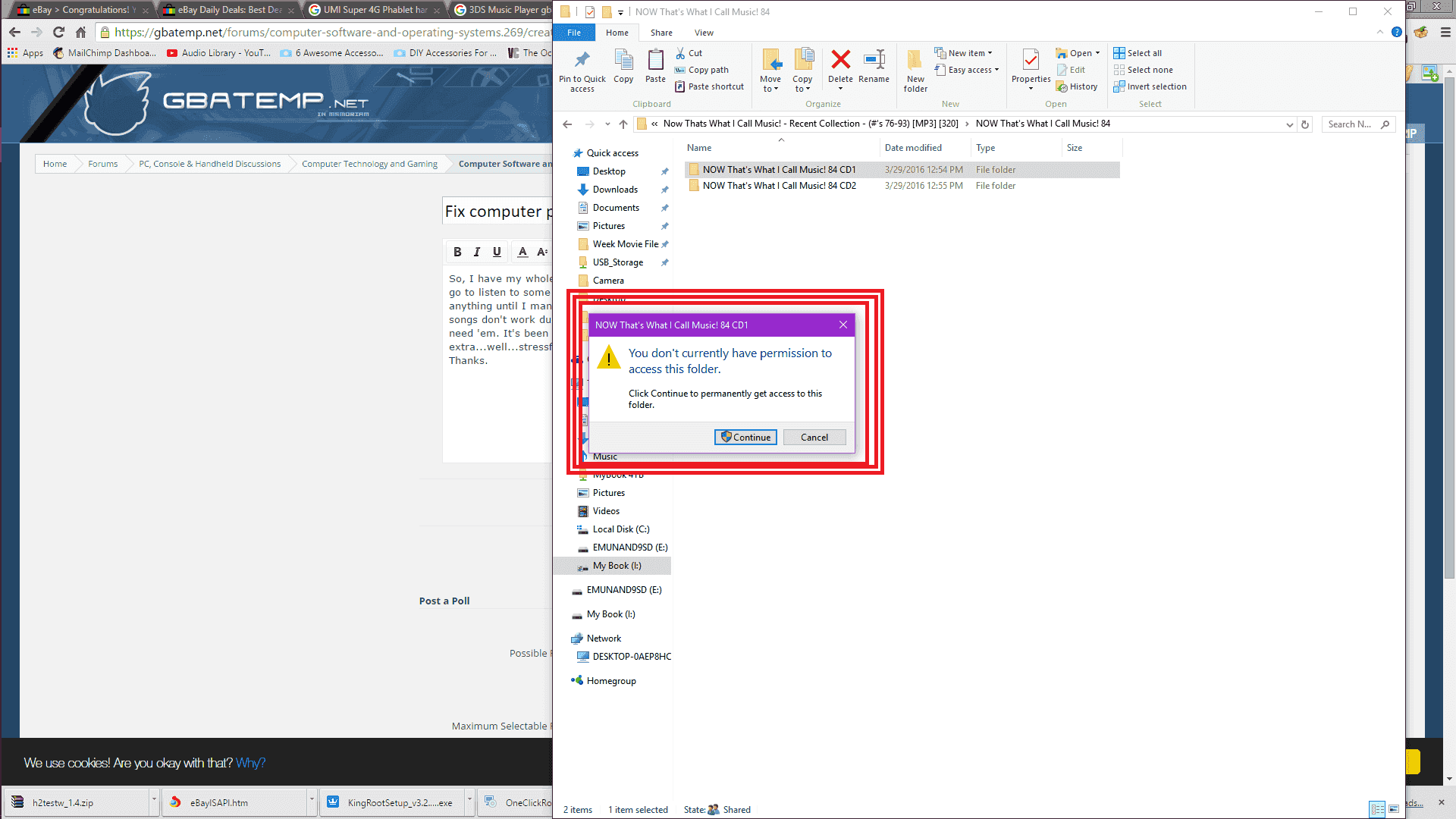The width and height of the screenshot is (1456, 819).
Task: Select Videos in navigation pane
Action: coord(606,511)
